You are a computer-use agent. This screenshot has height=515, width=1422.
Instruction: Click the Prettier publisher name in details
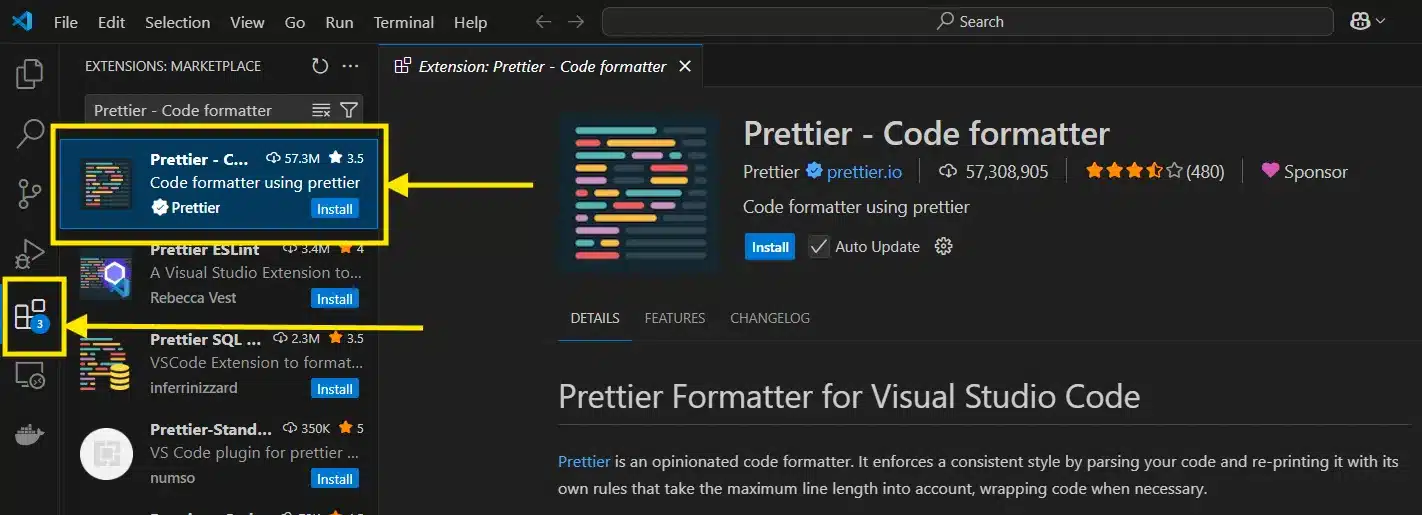pos(771,172)
